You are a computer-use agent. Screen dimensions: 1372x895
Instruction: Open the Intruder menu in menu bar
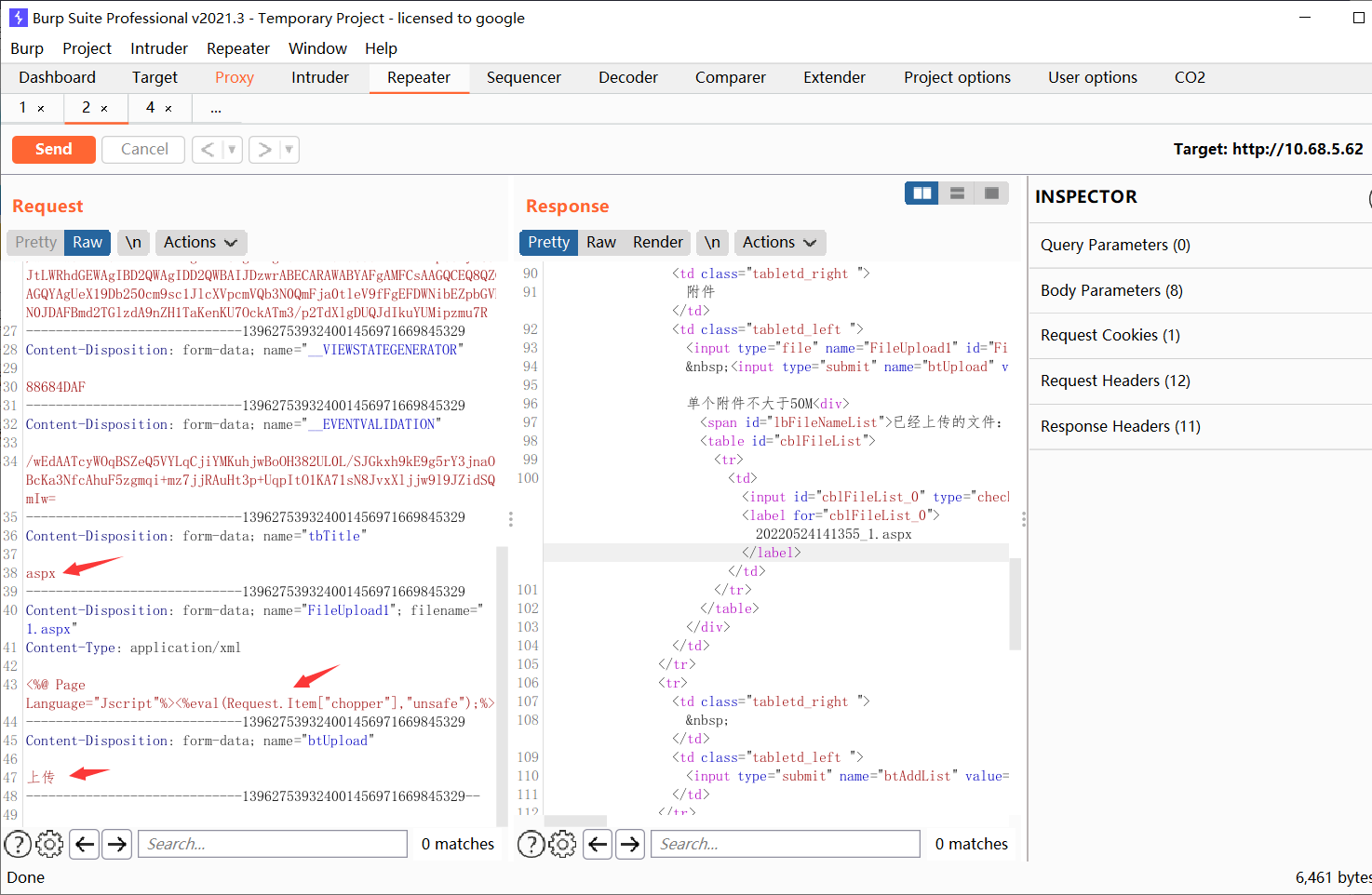[x=159, y=48]
